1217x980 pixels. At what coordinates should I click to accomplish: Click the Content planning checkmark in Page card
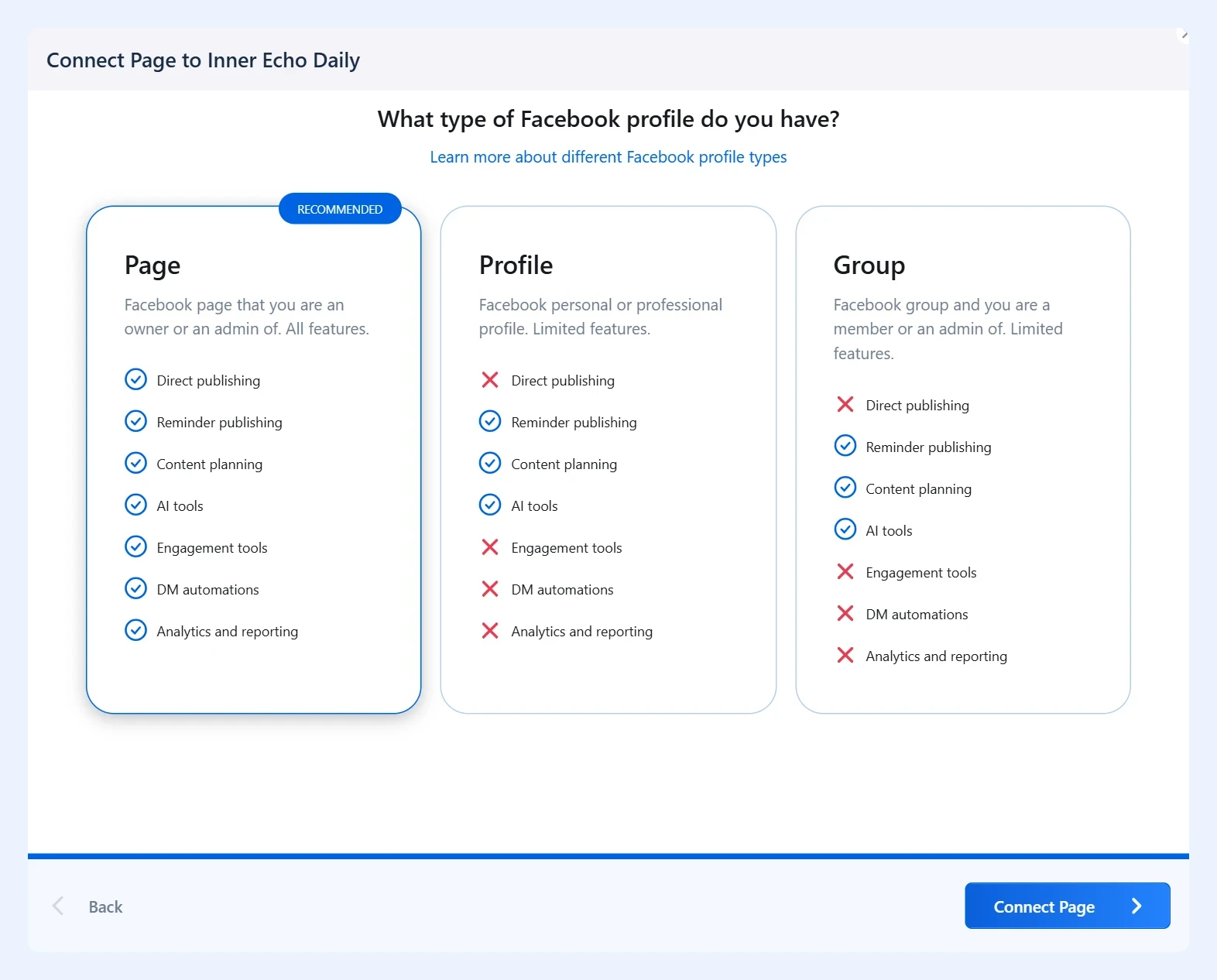(135, 463)
